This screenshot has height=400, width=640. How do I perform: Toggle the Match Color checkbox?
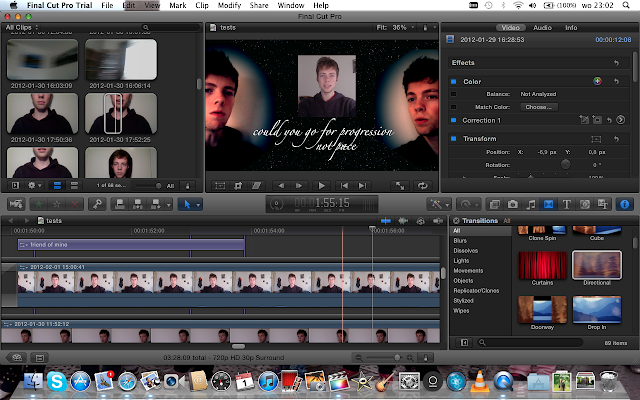[453, 107]
